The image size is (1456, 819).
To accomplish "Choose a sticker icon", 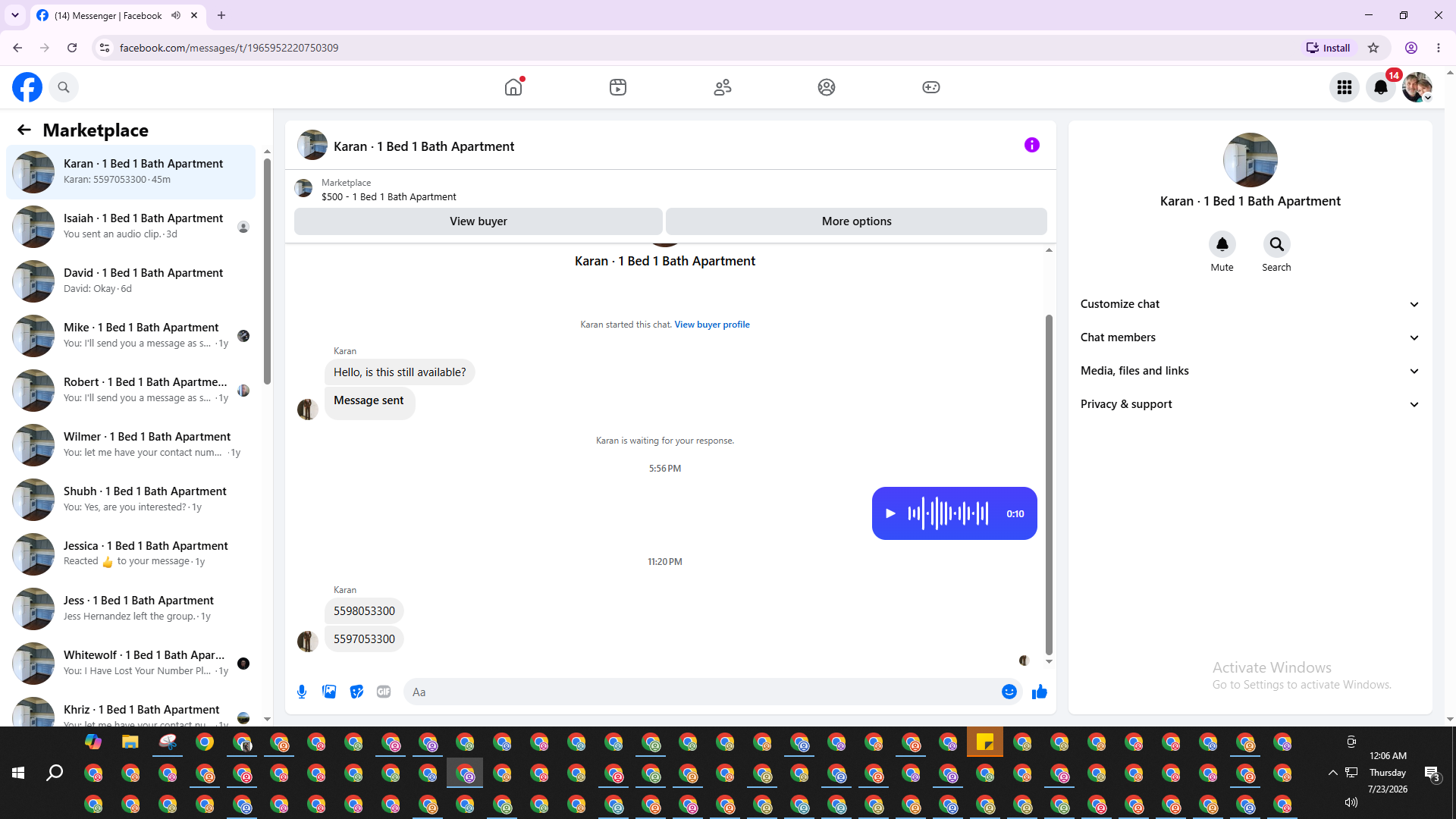I will click(x=356, y=692).
